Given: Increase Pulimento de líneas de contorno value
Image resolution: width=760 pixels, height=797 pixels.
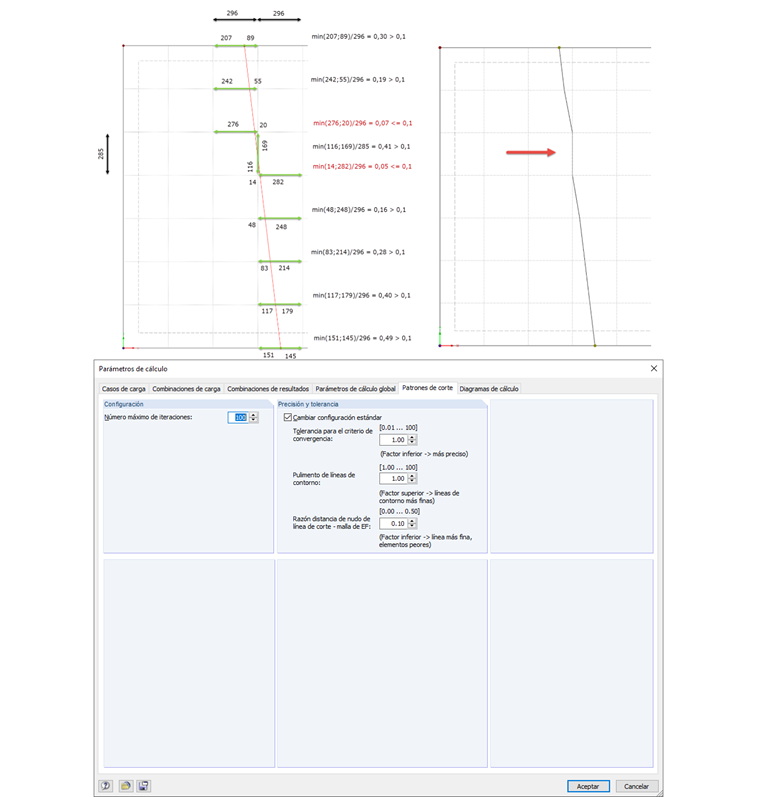Looking at the screenshot, I should [412, 476].
